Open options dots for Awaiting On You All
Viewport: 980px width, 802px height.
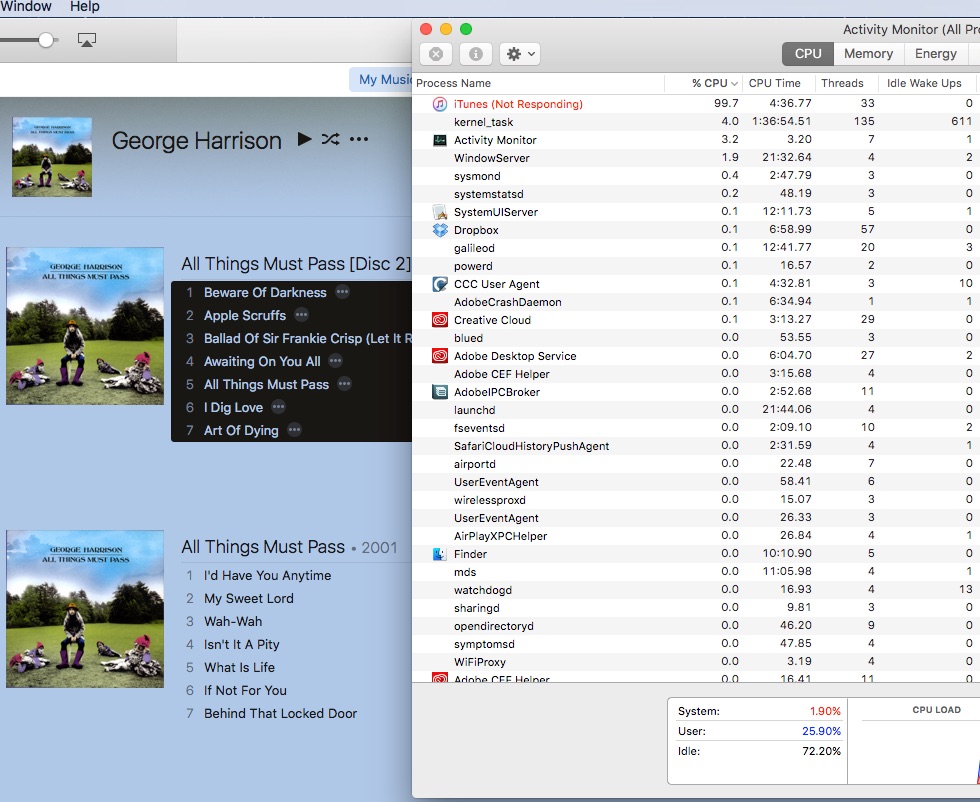click(336, 361)
